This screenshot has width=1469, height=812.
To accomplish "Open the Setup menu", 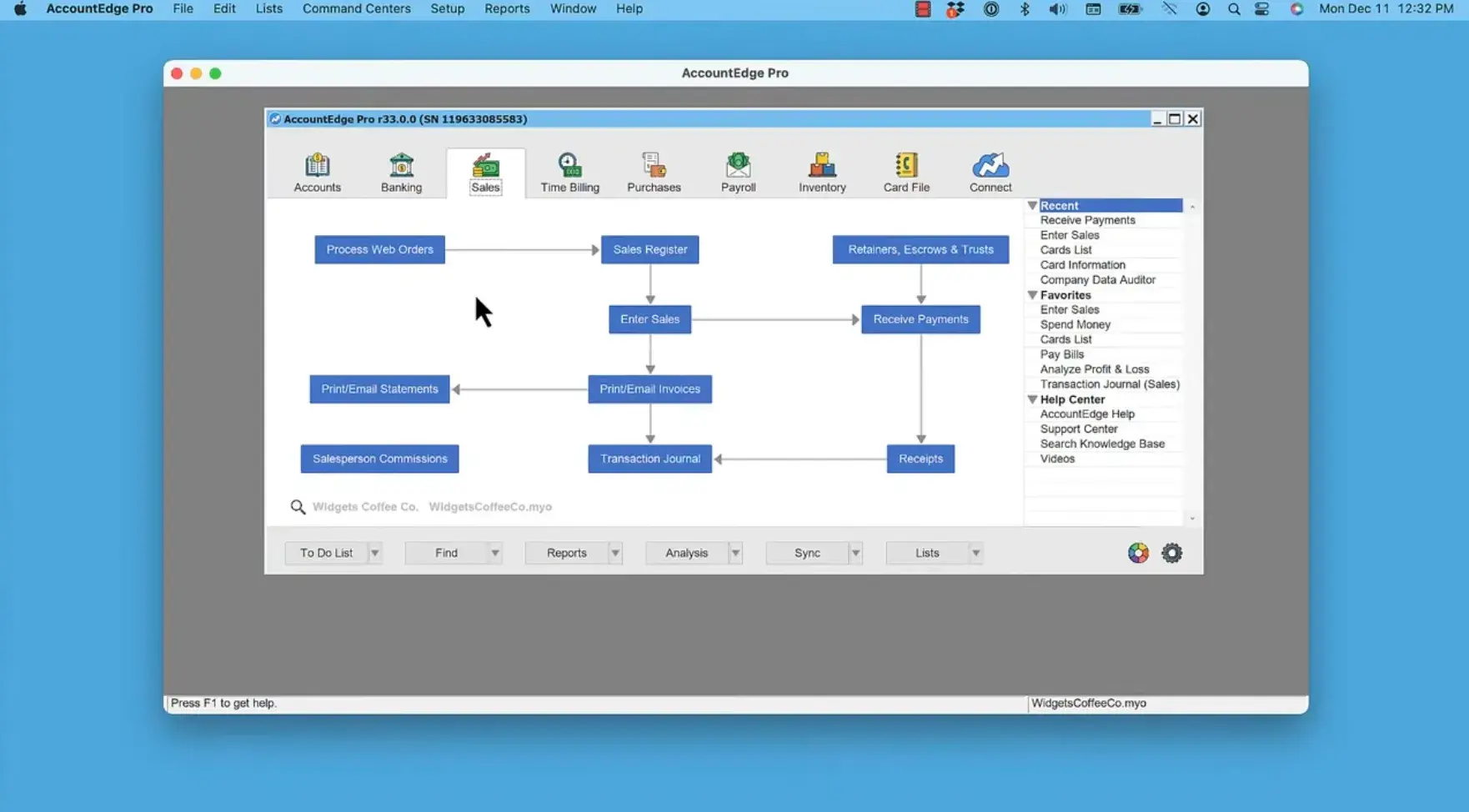I will (447, 8).
